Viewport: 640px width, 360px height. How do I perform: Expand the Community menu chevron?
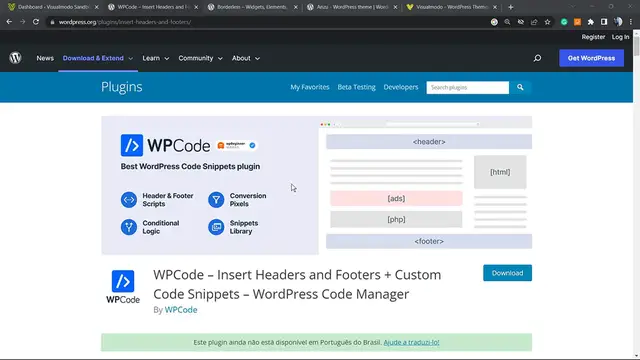pos(220,59)
